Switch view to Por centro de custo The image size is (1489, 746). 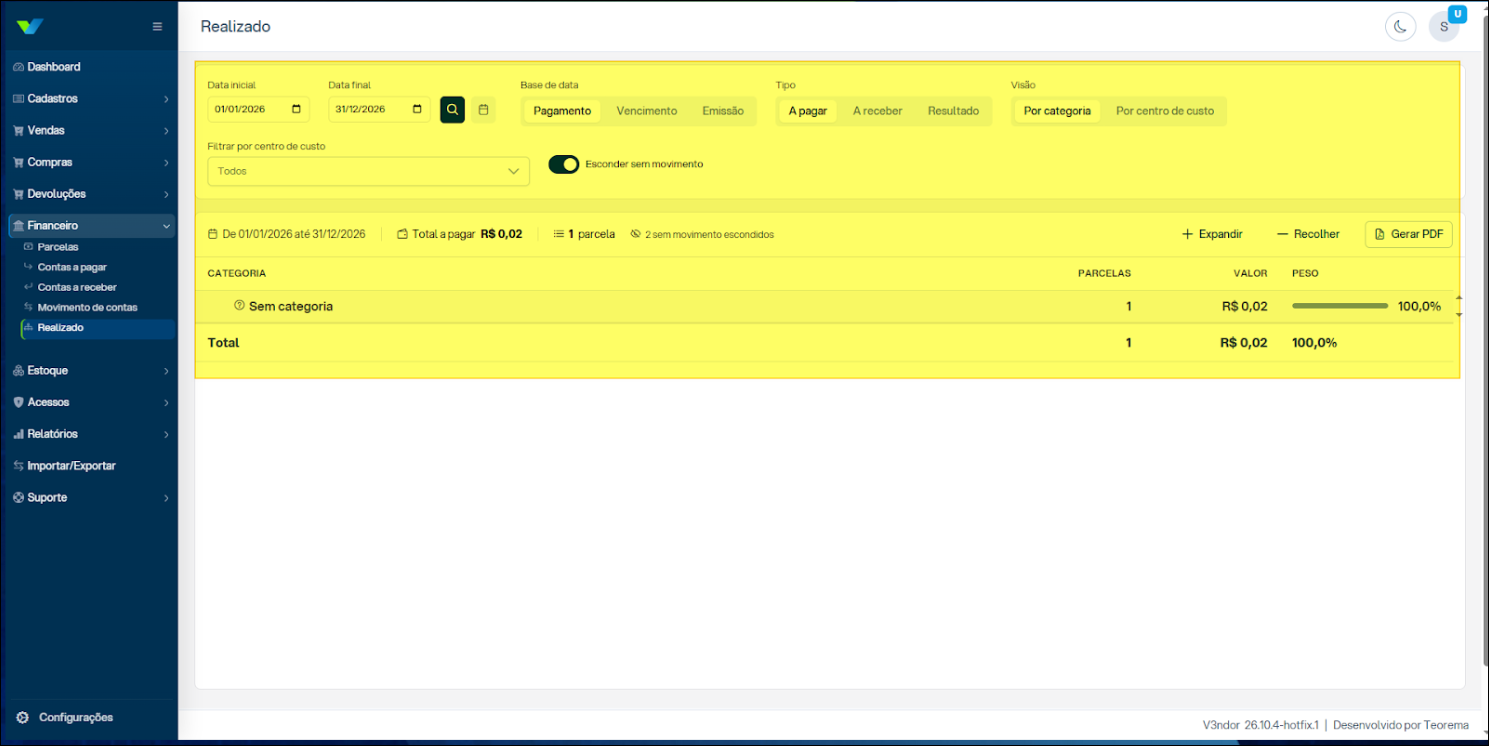(1165, 111)
